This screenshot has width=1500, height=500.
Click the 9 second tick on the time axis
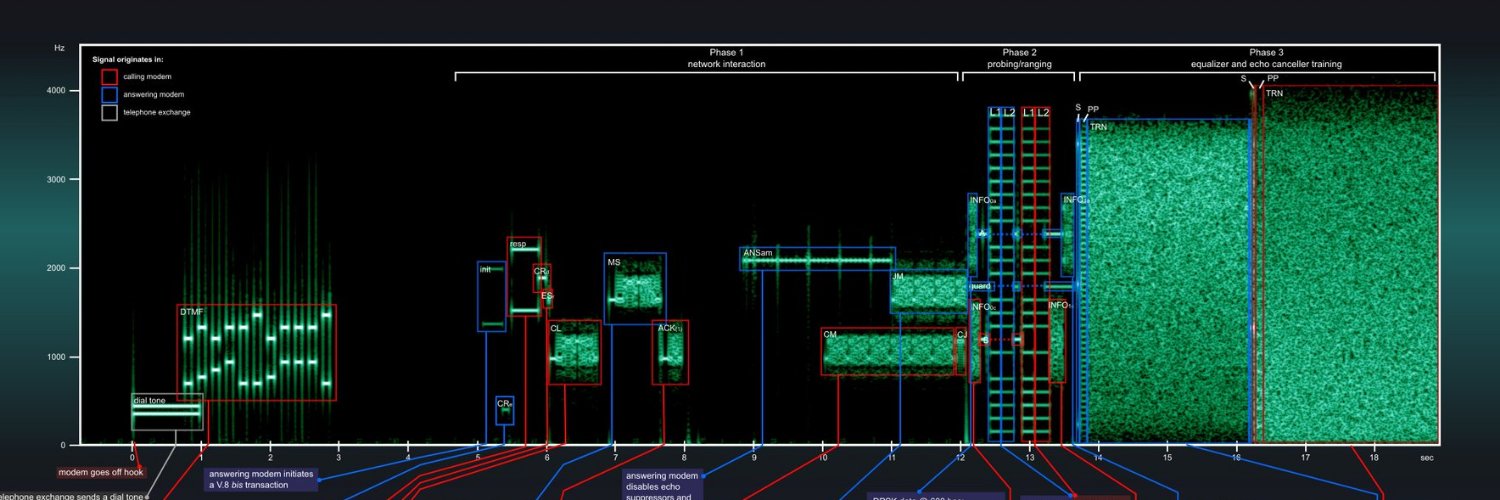(x=753, y=457)
